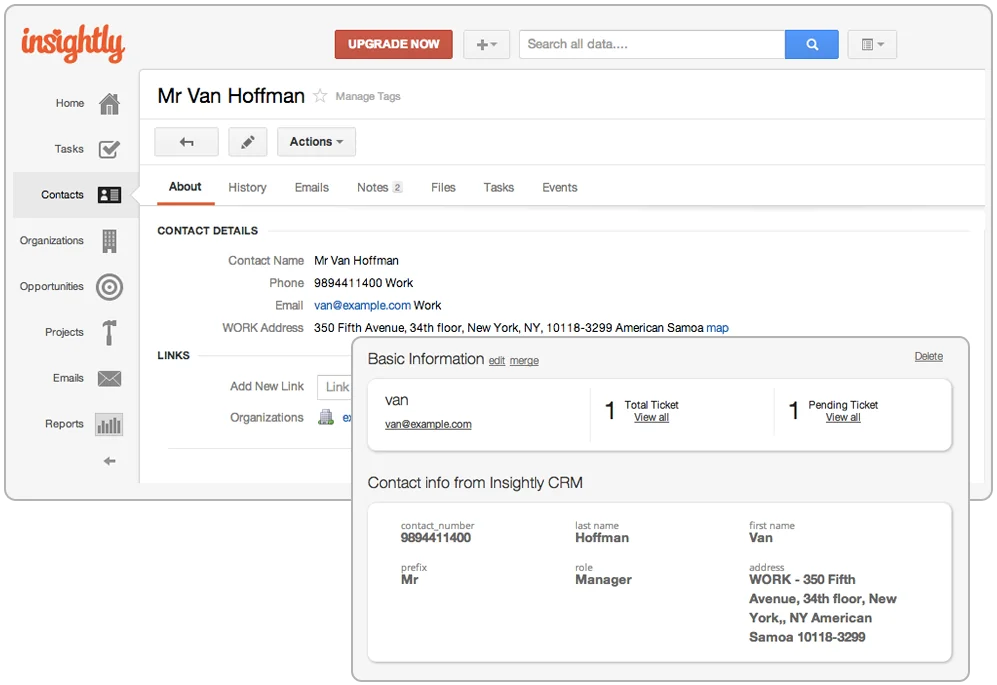Open the Organizations building icon

109,241
